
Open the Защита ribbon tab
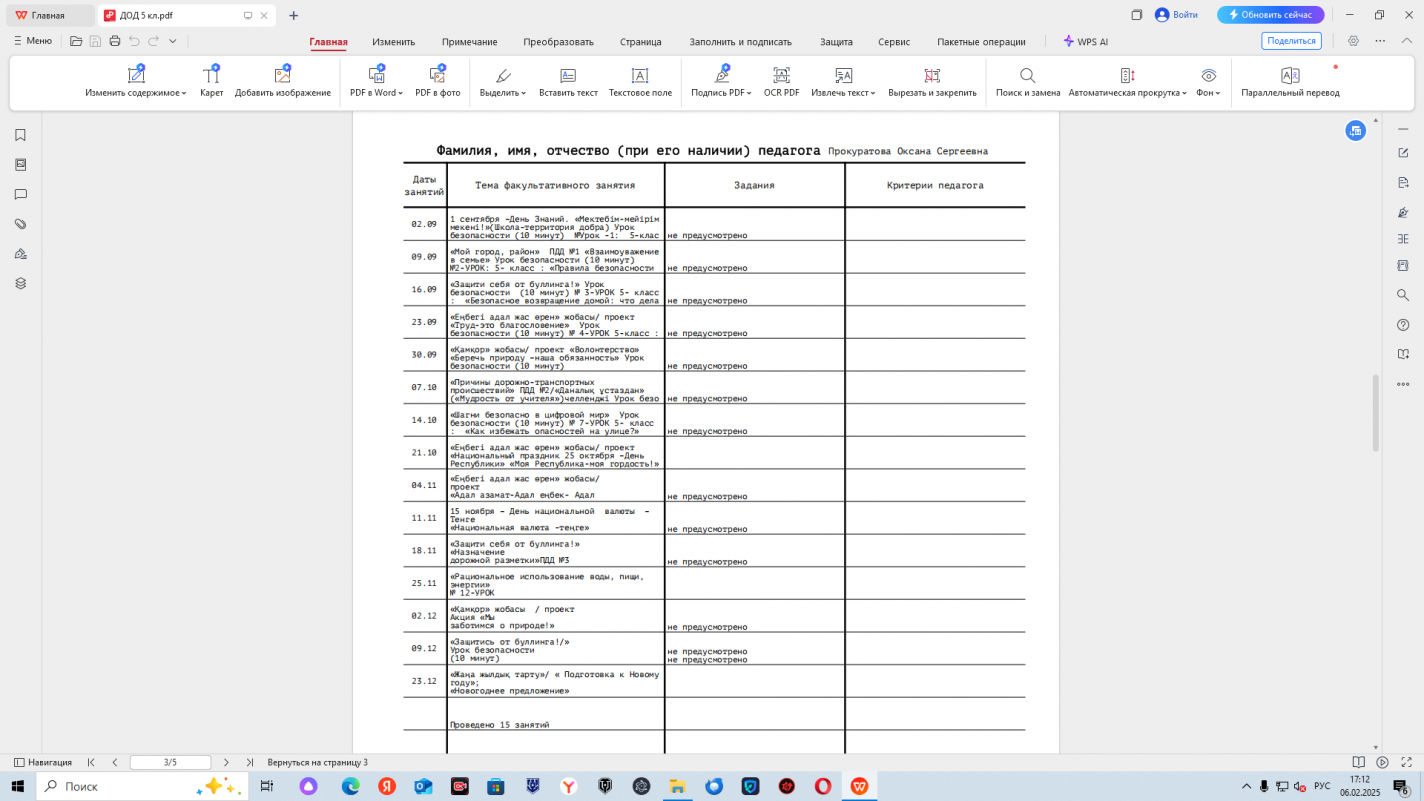pyautogui.click(x=836, y=42)
